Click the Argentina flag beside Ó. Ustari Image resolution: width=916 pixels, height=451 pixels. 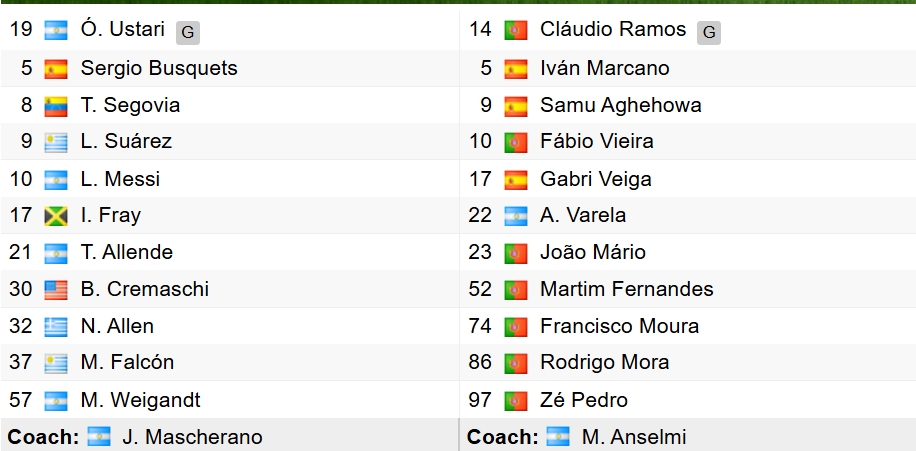click(x=56, y=31)
